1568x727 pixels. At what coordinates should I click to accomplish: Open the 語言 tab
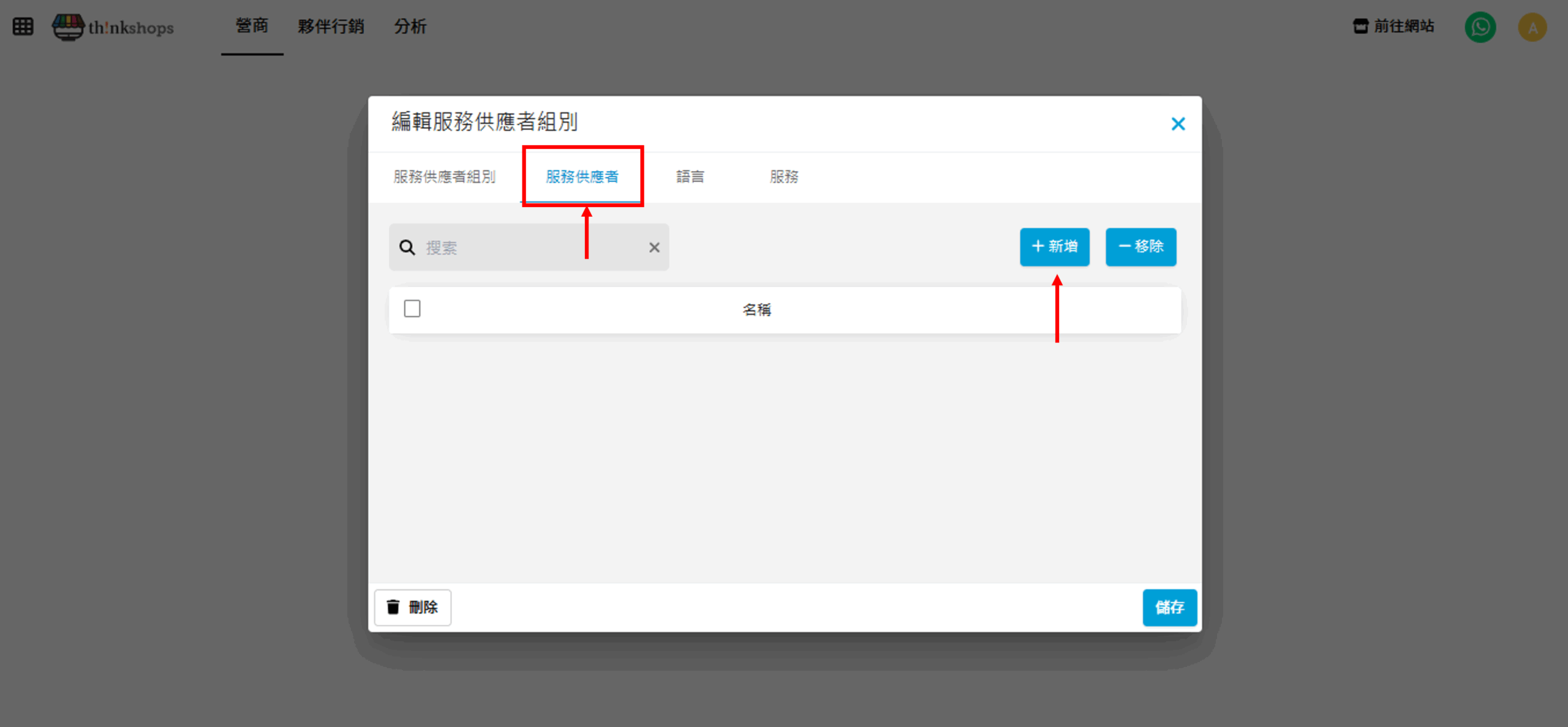tap(690, 177)
